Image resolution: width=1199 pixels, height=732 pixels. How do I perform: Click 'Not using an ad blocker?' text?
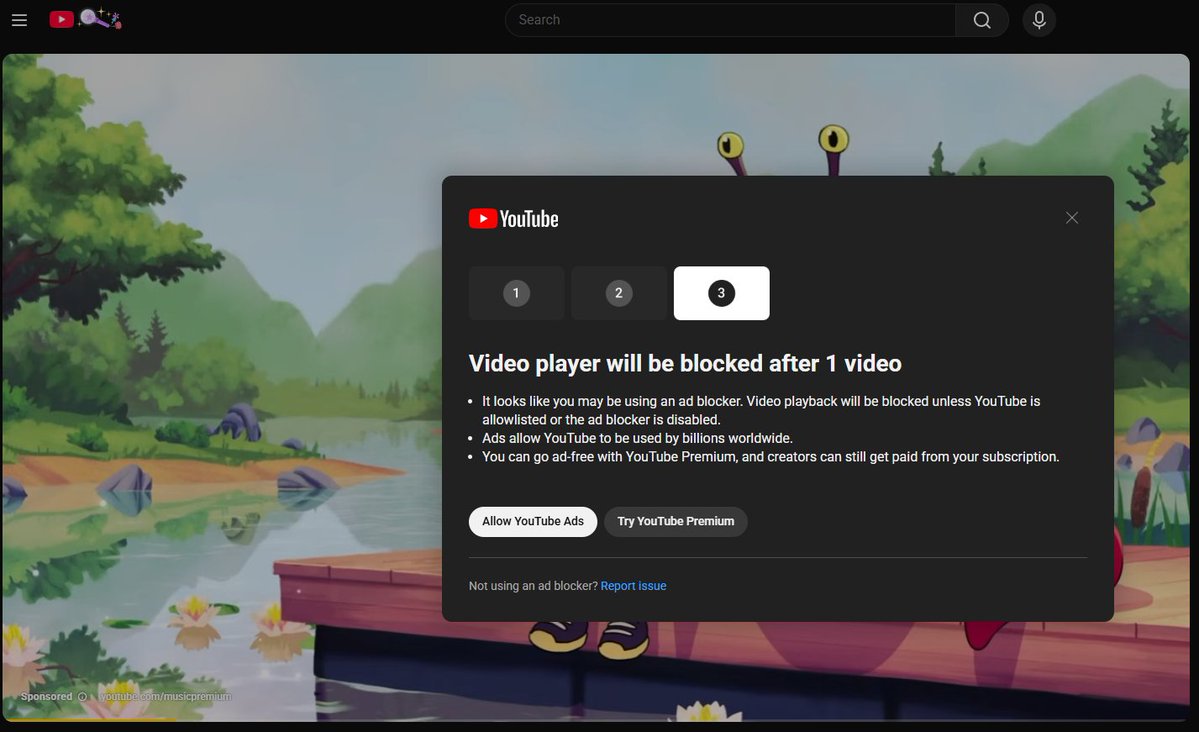533,586
